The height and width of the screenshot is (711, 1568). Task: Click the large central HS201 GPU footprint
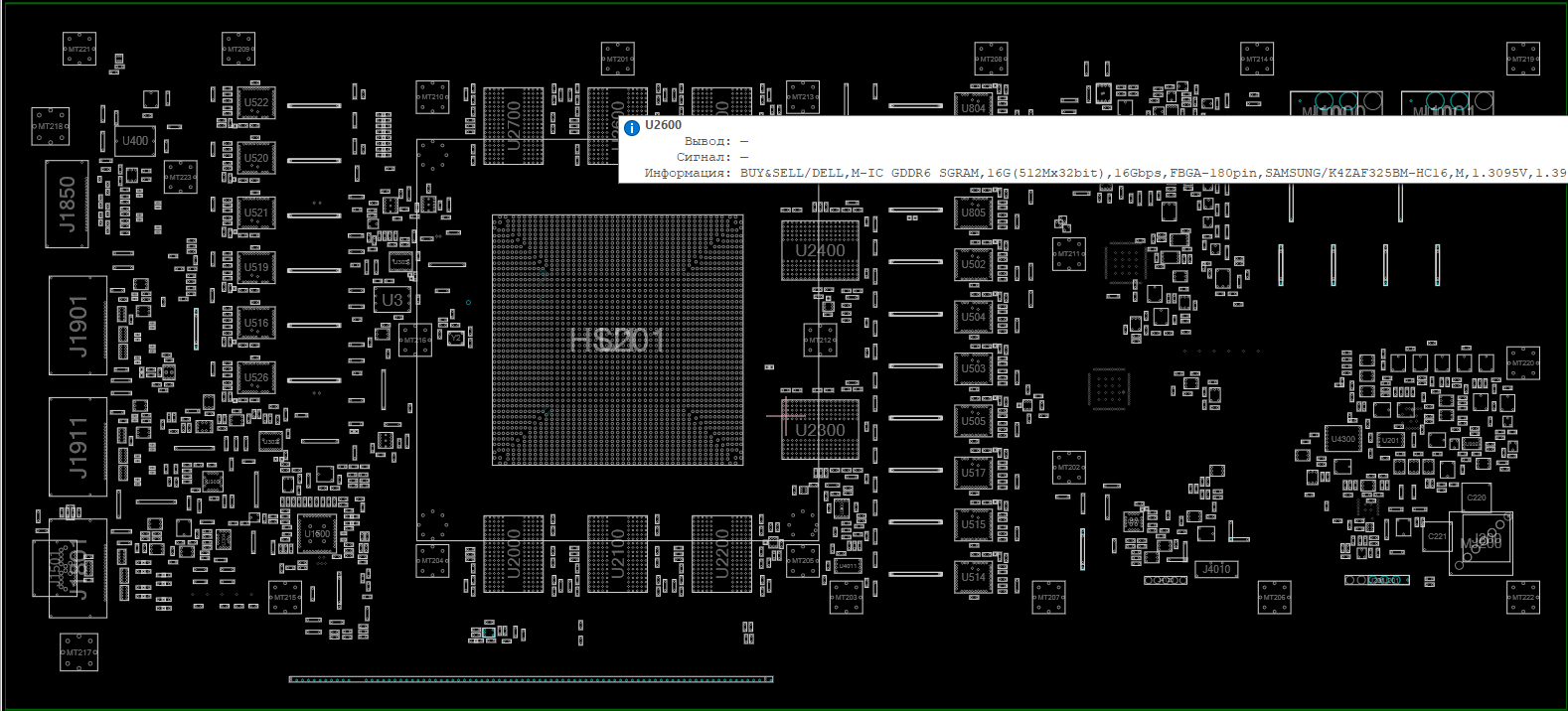pyautogui.click(x=617, y=341)
